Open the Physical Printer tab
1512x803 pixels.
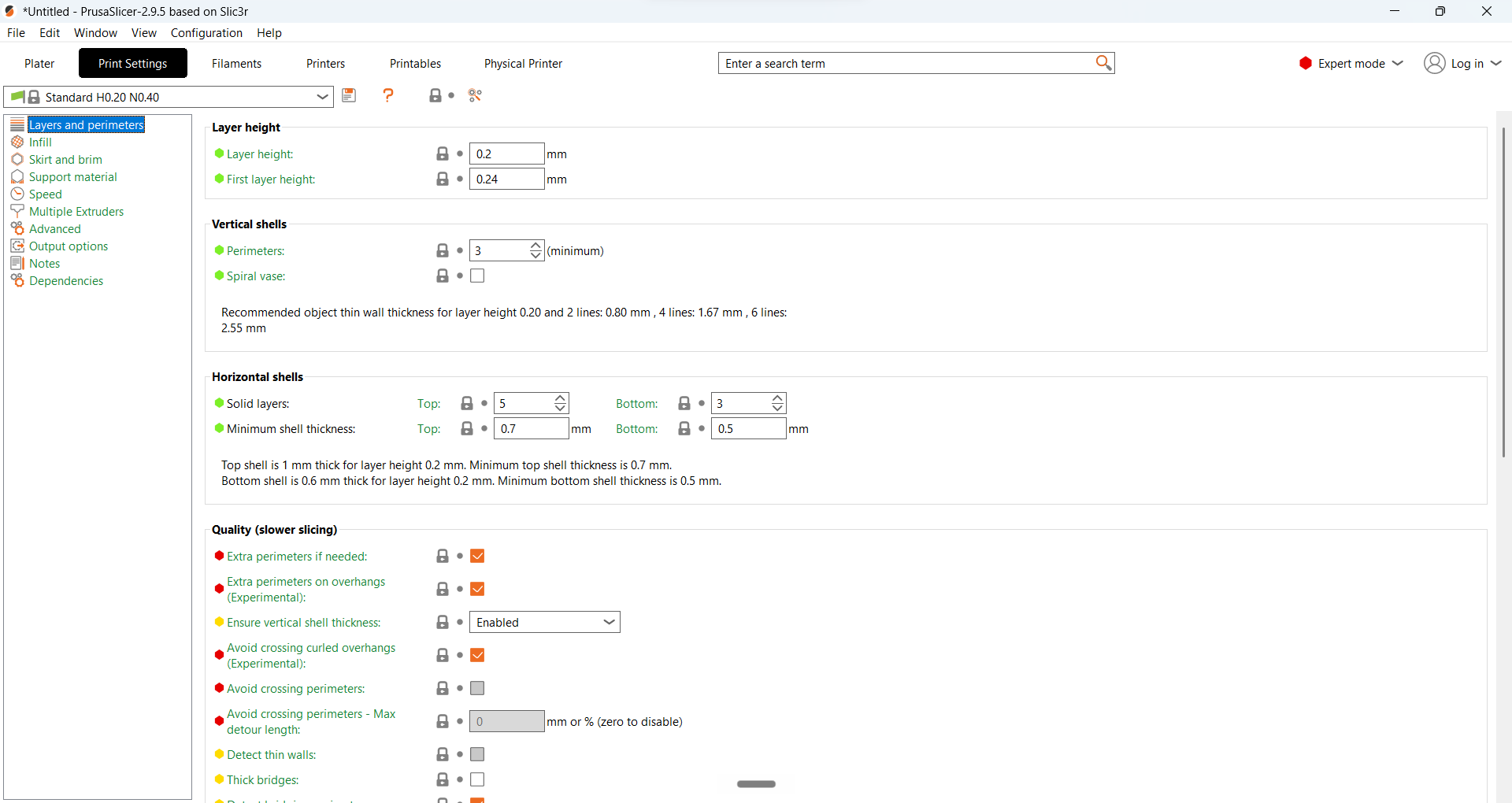(523, 63)
